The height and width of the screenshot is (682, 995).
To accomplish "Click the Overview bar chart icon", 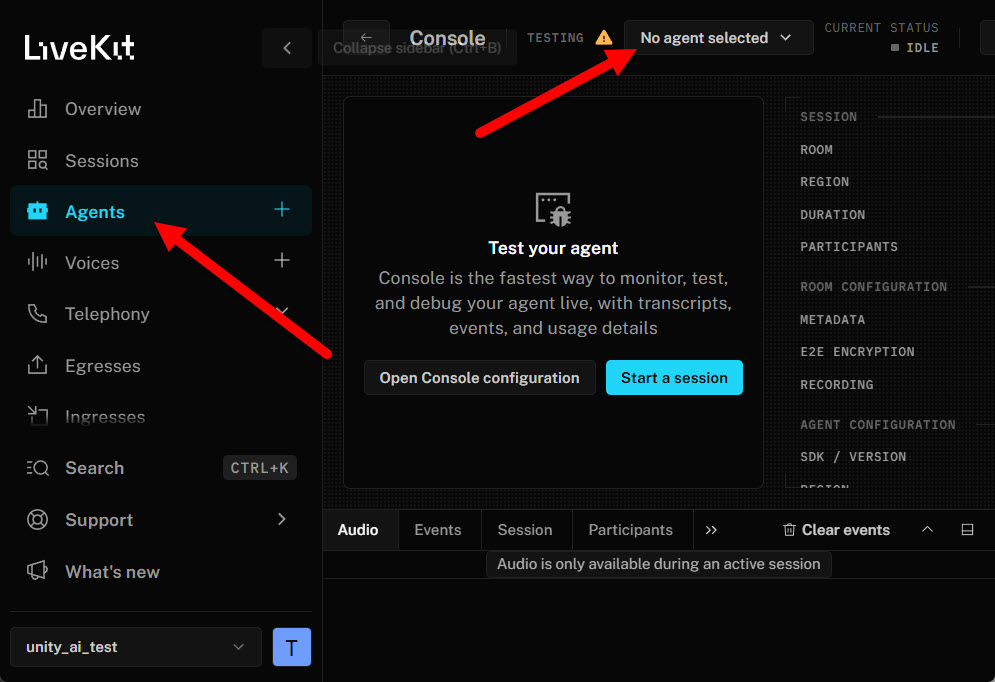I will [x=37, y=109].
